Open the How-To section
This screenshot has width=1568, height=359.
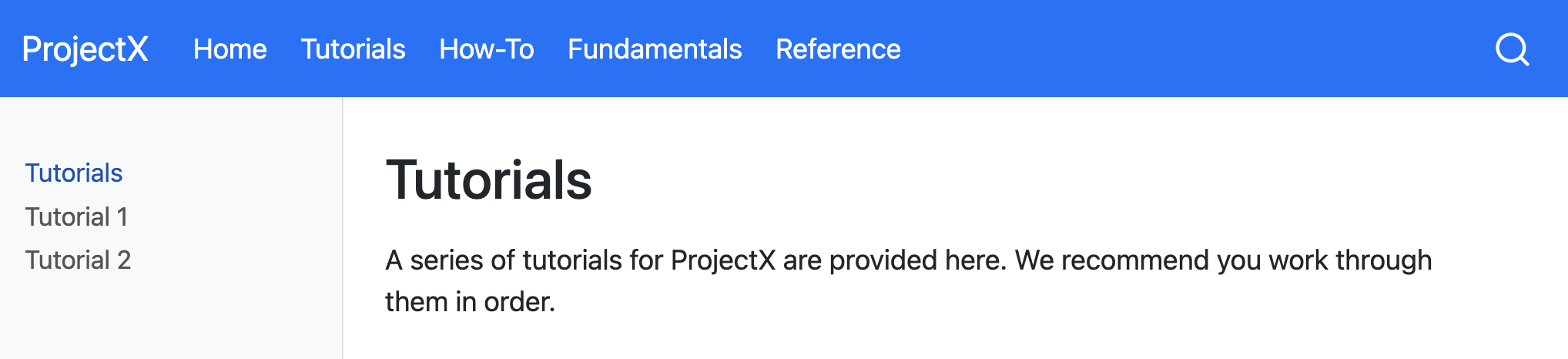tap(486, 49)
